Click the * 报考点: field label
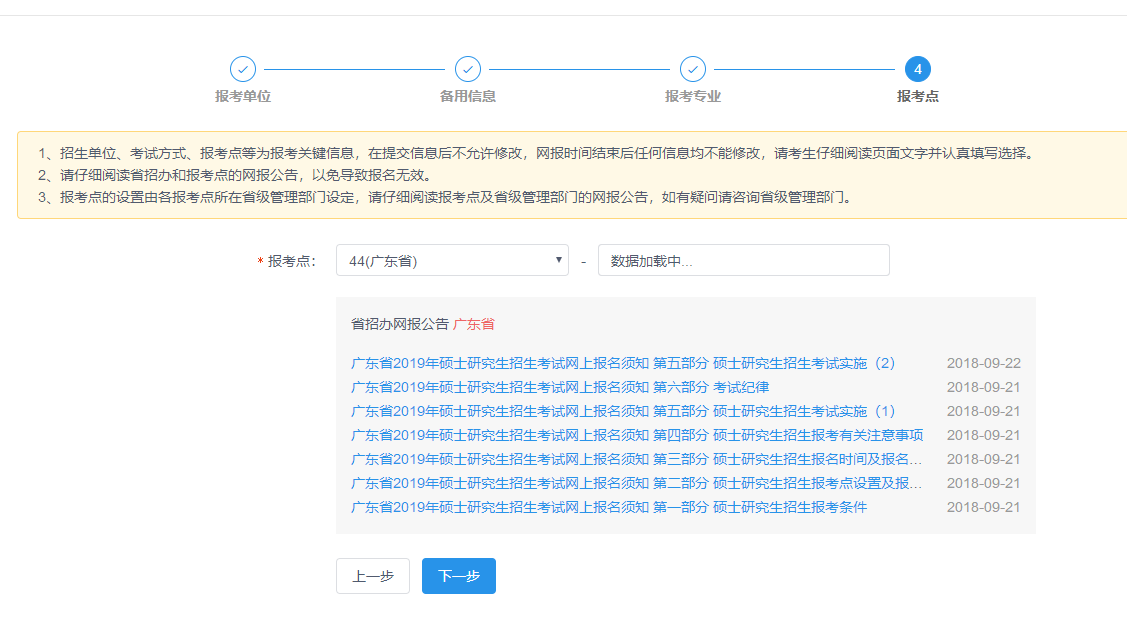The image size is (1127, 617). (286, 261)
